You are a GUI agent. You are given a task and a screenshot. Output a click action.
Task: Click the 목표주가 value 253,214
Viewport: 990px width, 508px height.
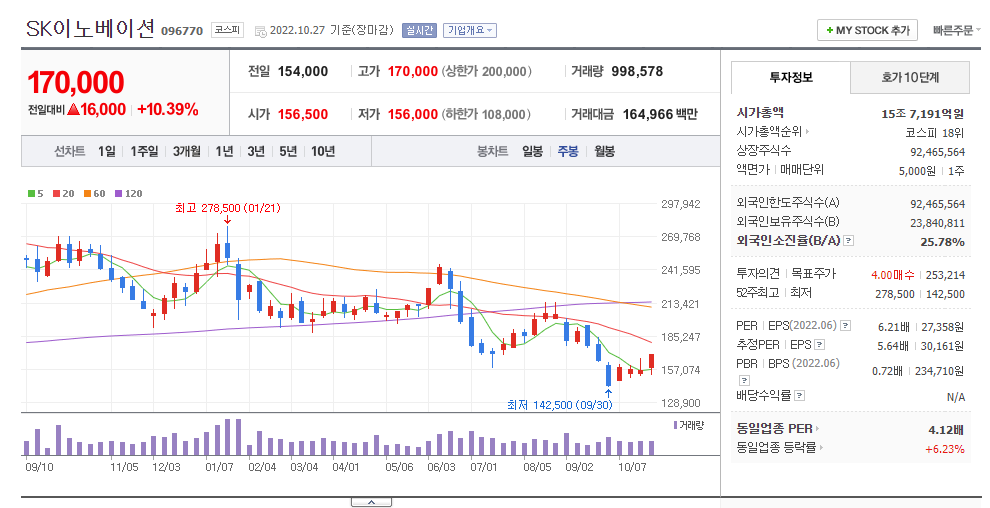pos(945,275)
